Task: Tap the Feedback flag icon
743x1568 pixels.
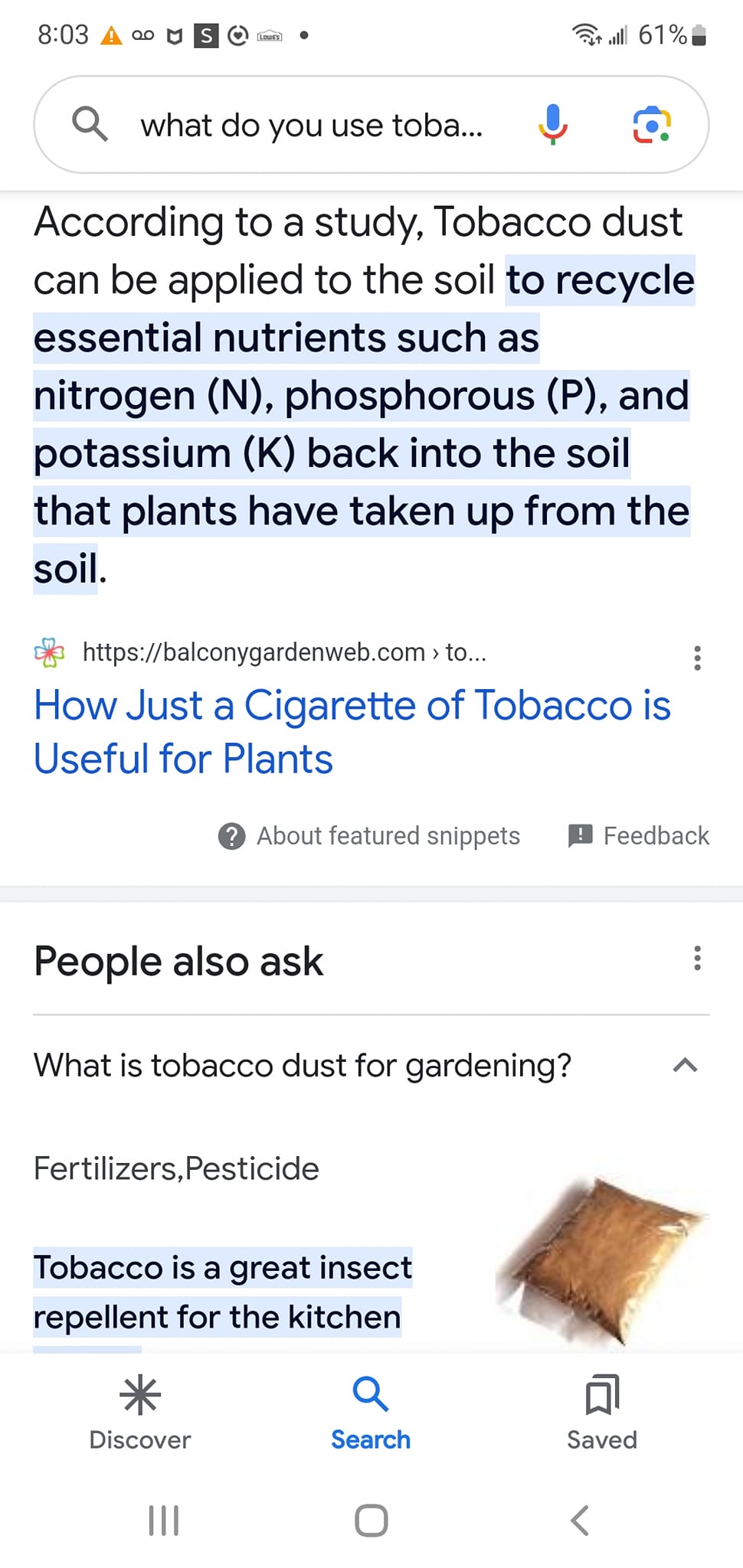Action: click(580, 835)
